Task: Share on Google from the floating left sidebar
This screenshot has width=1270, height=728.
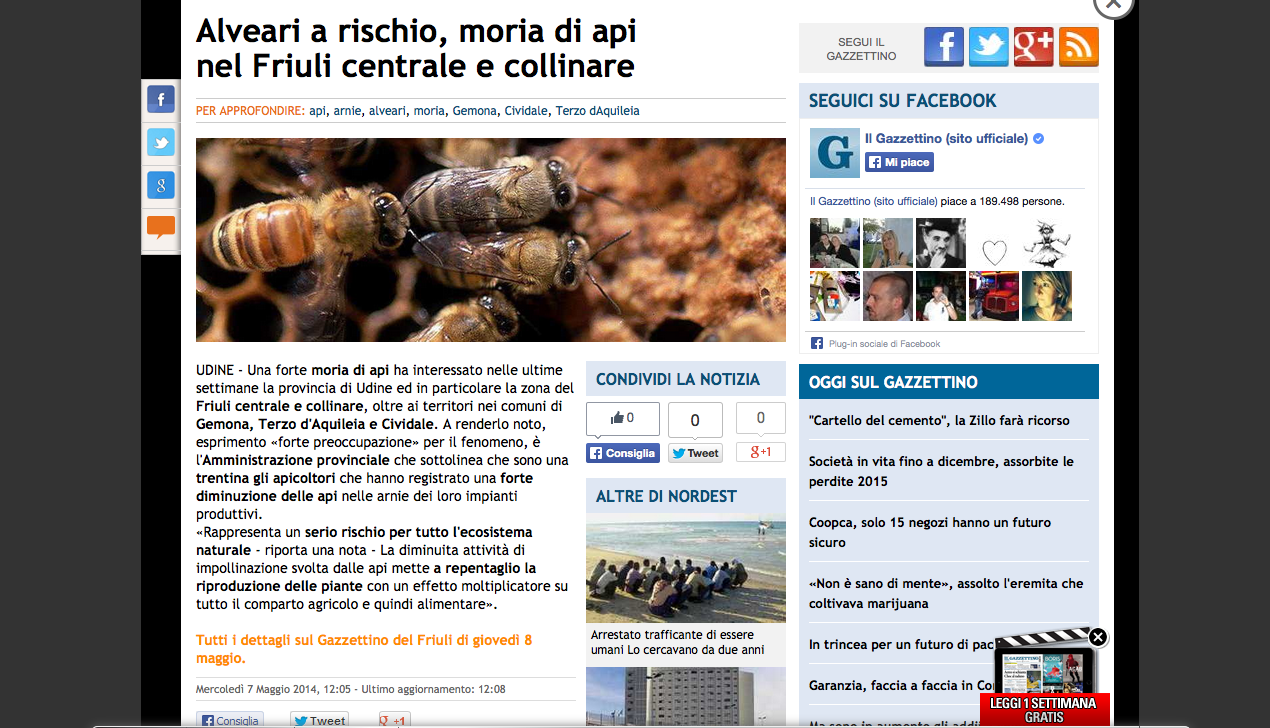Action: pos(161,185)
